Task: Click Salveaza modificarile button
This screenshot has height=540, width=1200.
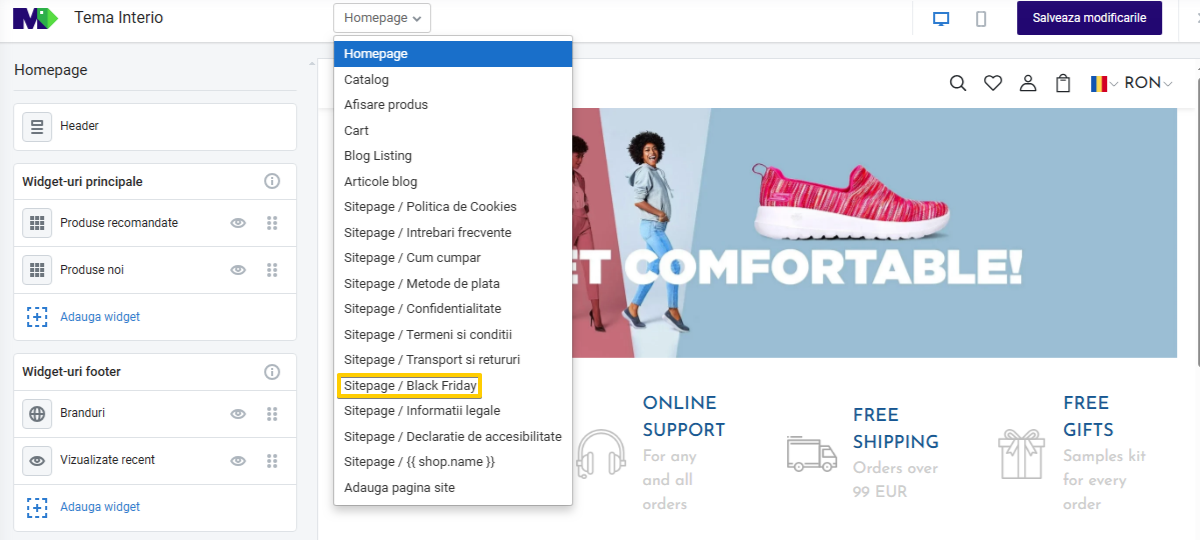Action: point(1089,19)
